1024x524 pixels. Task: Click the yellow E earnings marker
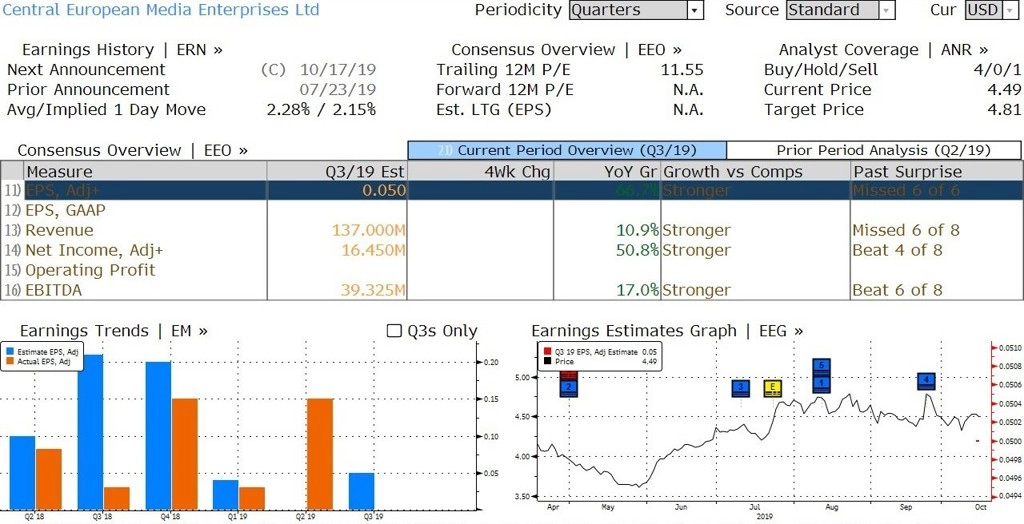point(773,388)
